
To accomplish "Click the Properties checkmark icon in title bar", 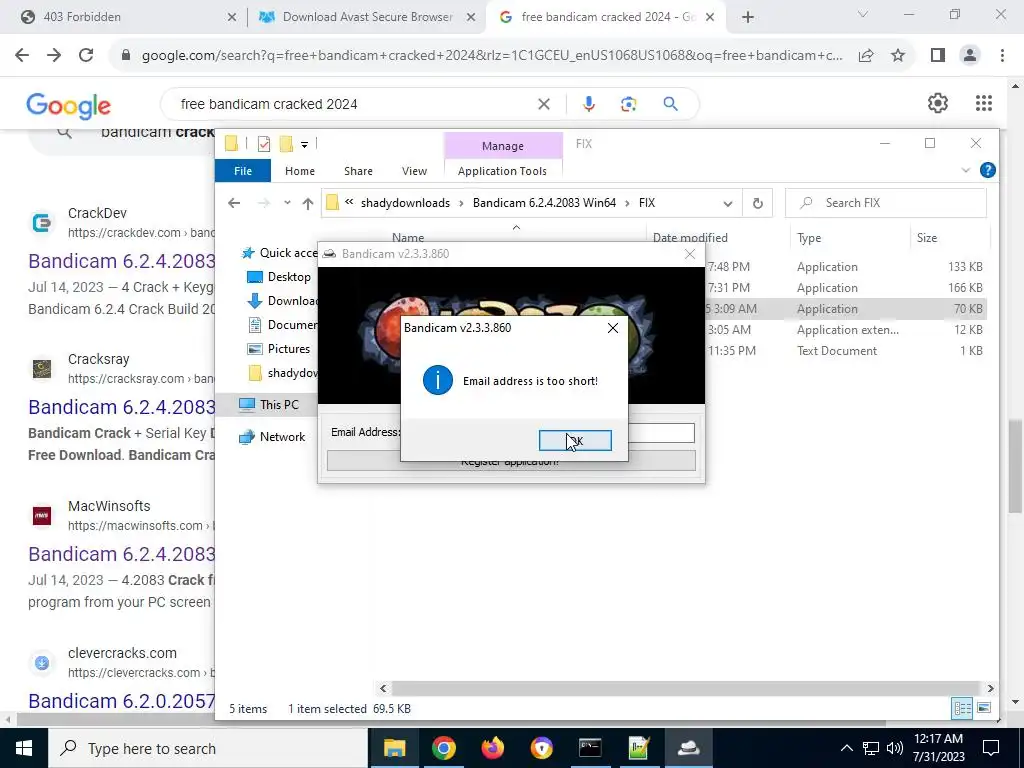I will point(264,144).
